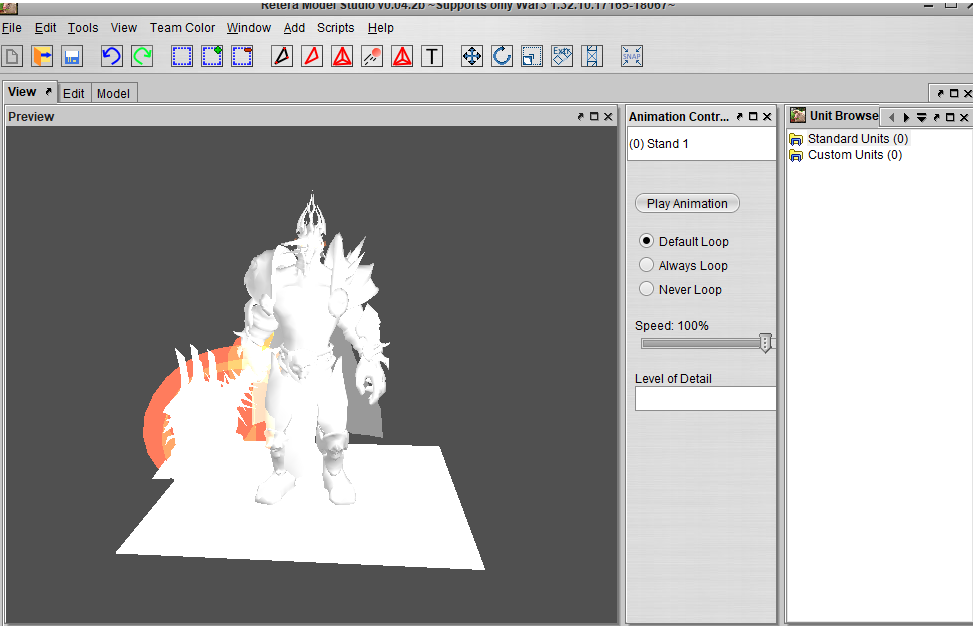Image resolution: width=973 pixels, height=626 pixels.
Task: Activate the Extend tool icon
Action: (x=592, y=56)
